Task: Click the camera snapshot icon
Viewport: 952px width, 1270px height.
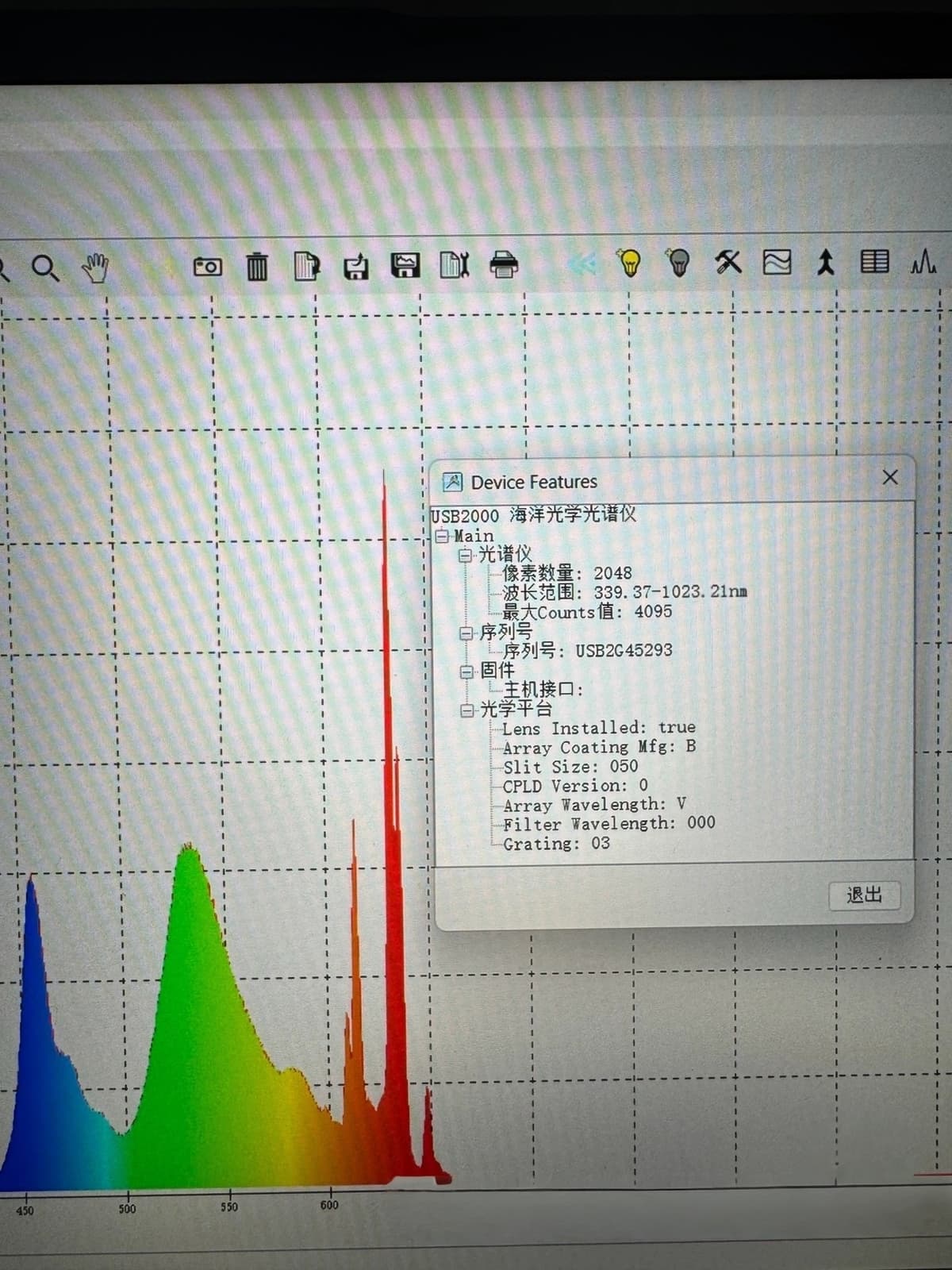Action: click(208, 267)
